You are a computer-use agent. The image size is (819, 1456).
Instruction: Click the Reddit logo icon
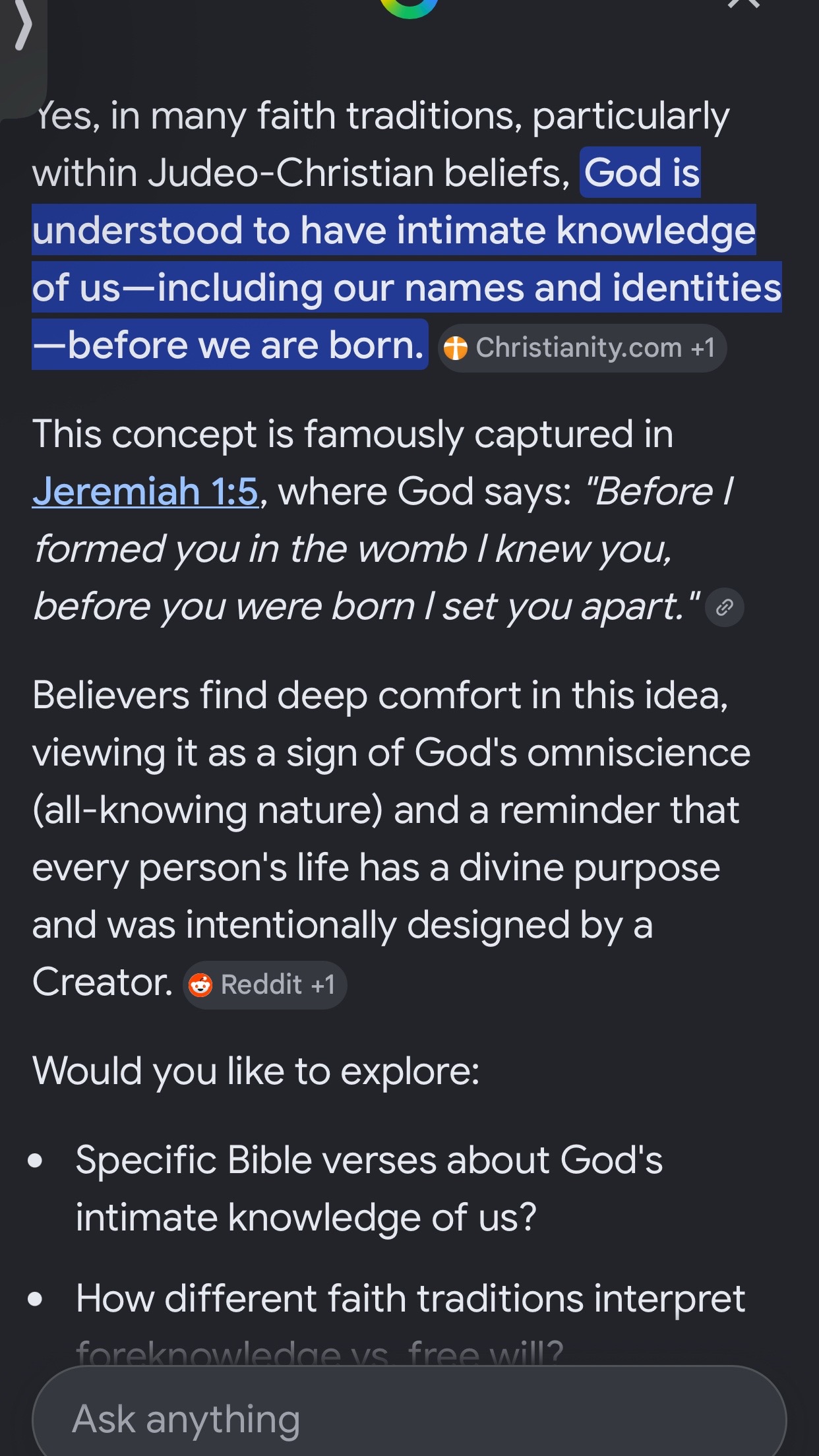tap(200, 985)
